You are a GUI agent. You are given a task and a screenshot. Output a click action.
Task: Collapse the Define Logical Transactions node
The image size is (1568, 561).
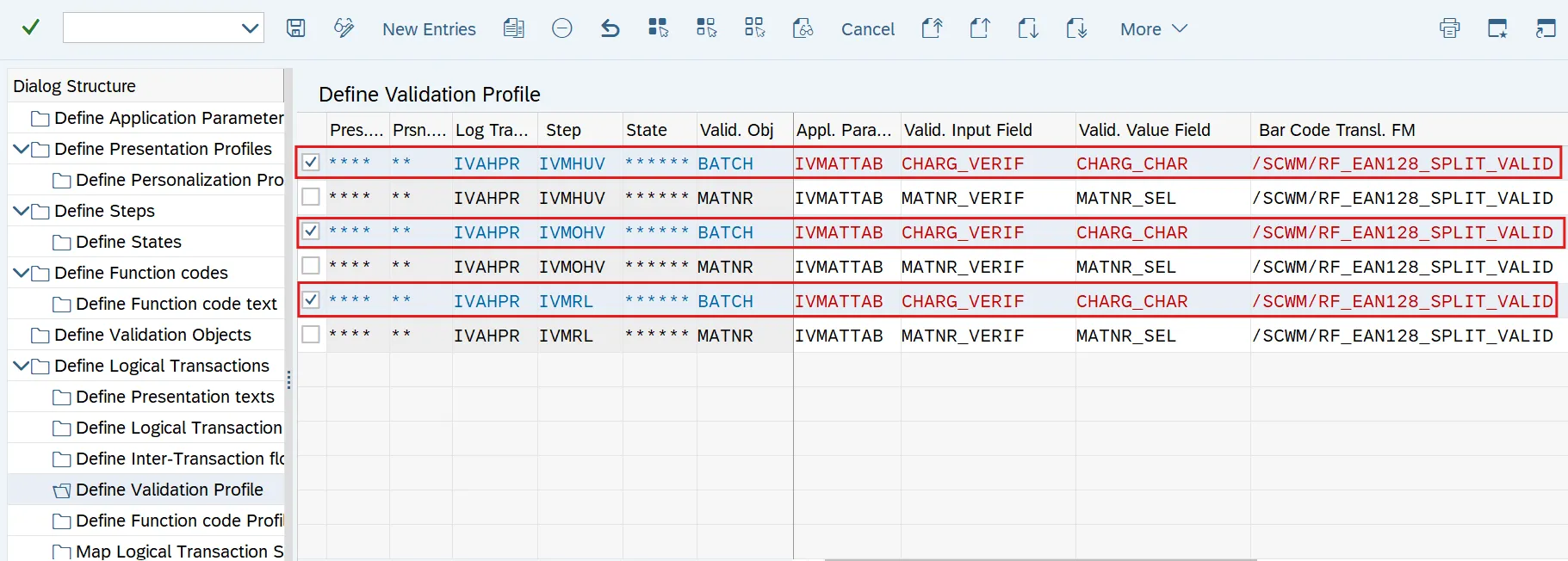21,366
